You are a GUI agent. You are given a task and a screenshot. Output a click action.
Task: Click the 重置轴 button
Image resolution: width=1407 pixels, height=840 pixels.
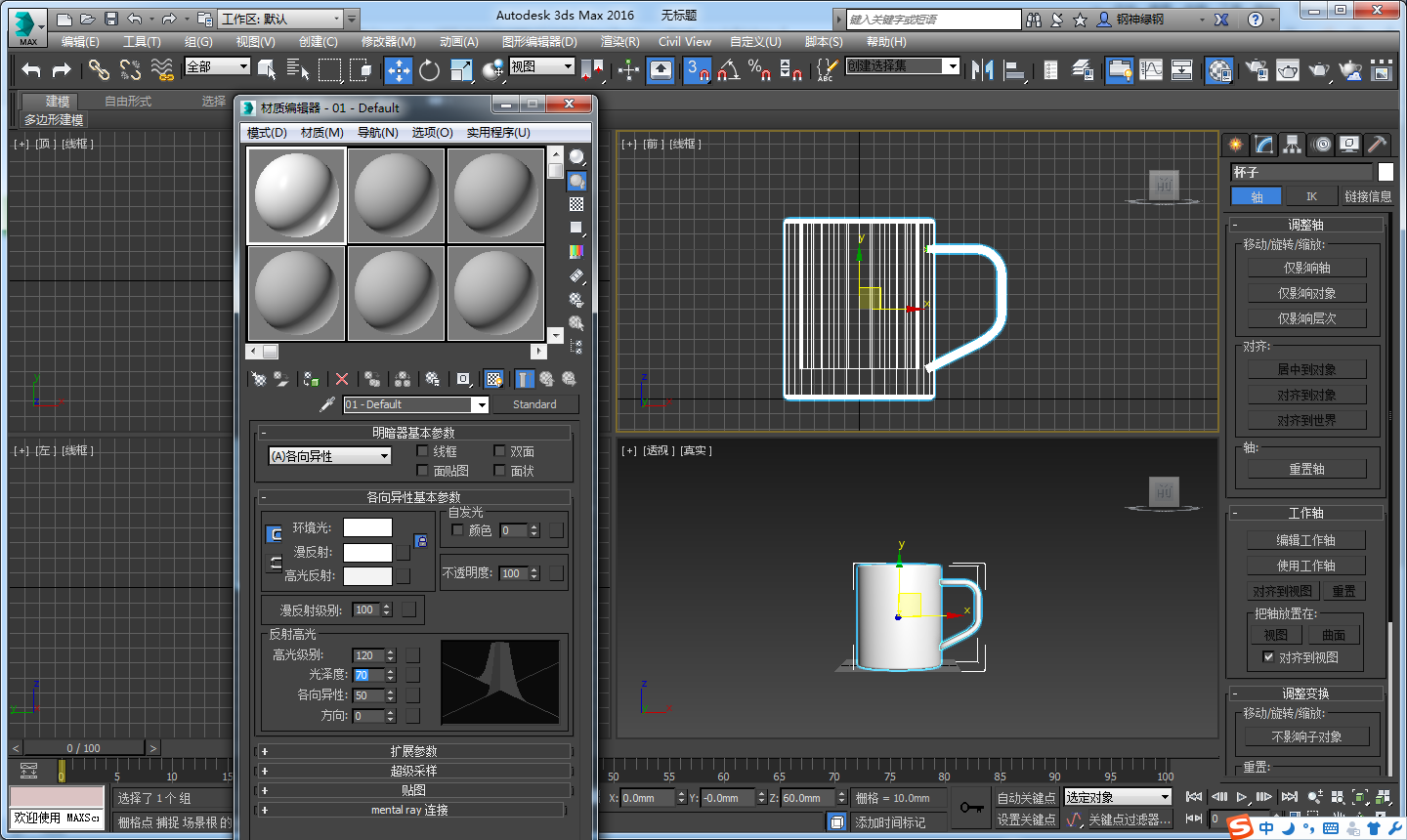click(1306, 469)
